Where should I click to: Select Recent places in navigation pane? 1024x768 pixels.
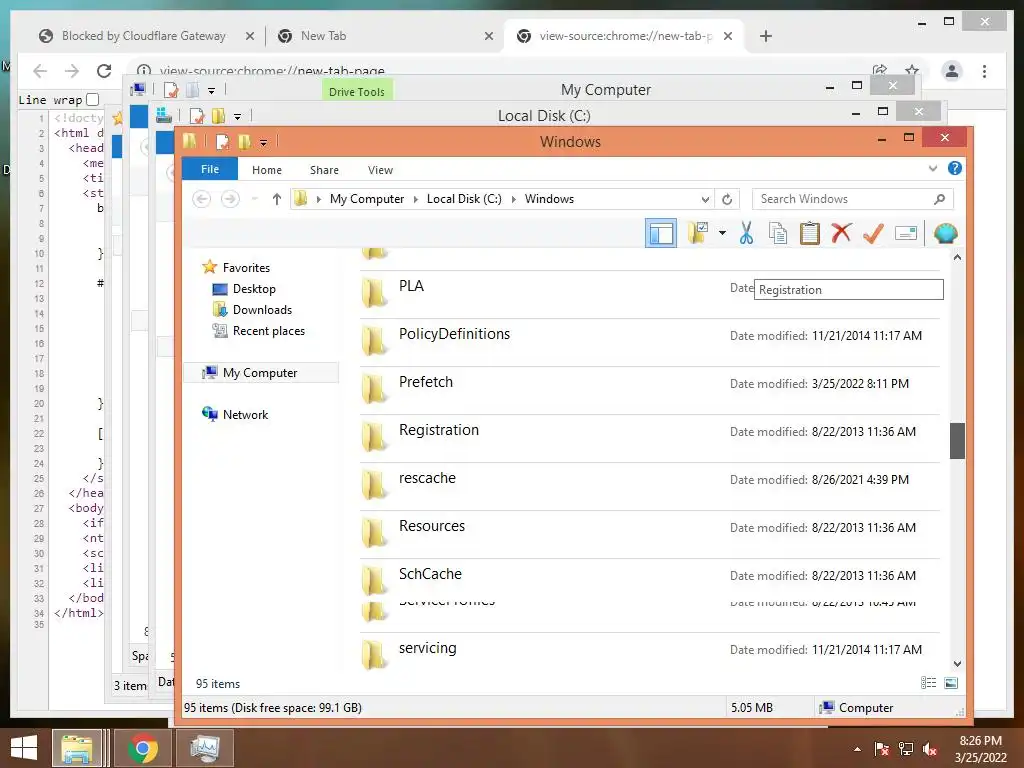tap(268, 330)
